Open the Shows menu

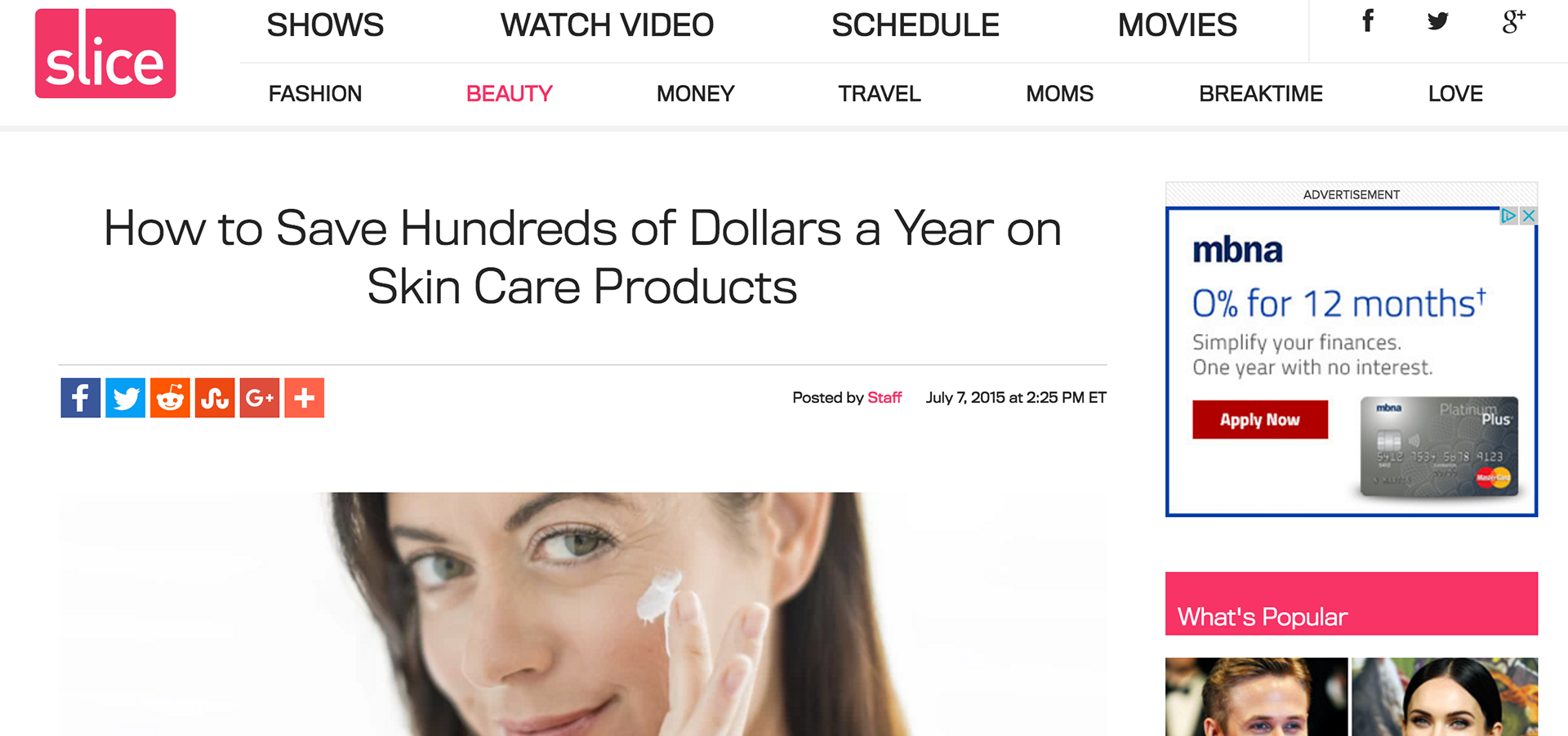[325, 25]
